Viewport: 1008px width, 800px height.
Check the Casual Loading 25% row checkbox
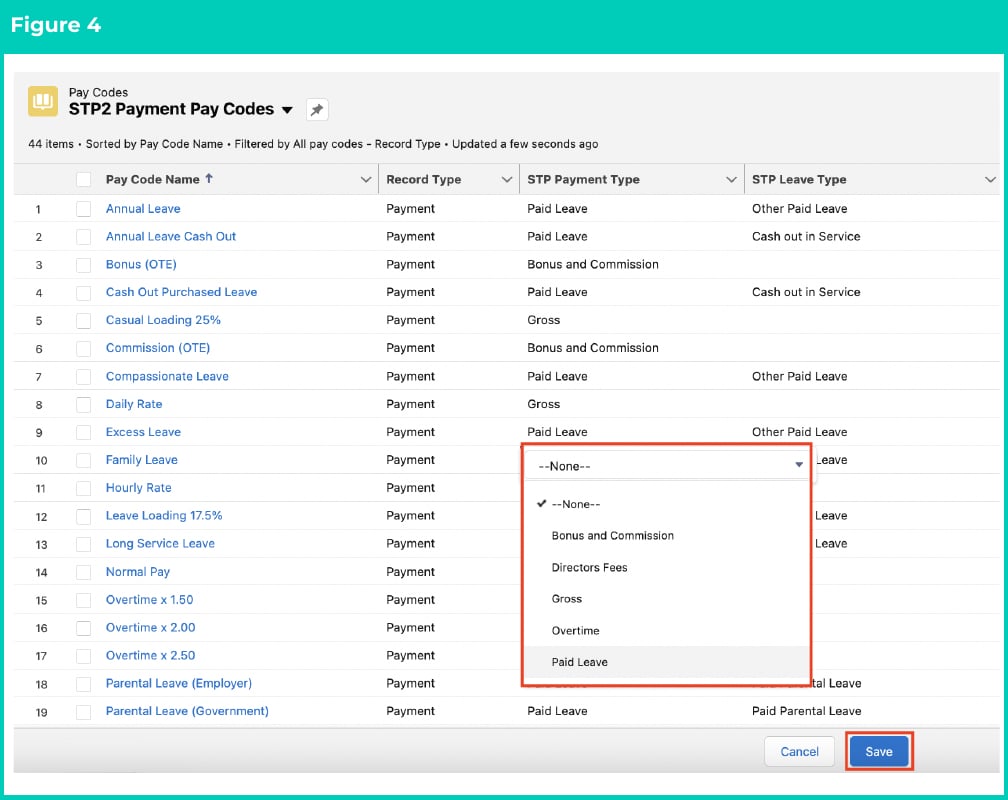coord(84,320)
